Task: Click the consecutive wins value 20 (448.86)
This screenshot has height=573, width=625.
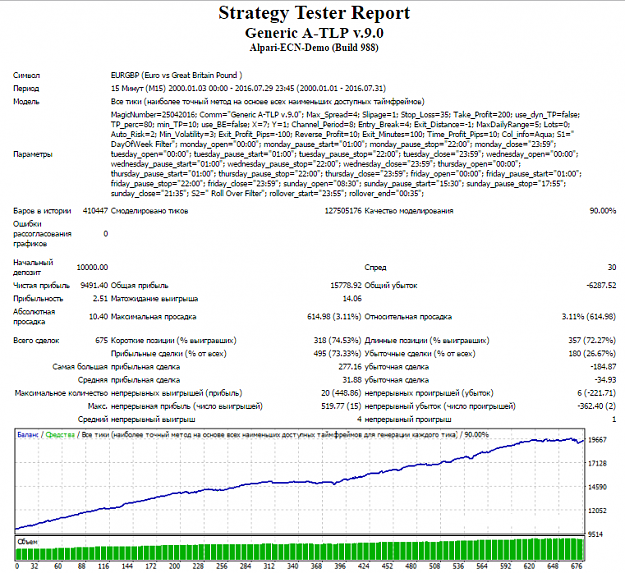Action: point(341,393)
